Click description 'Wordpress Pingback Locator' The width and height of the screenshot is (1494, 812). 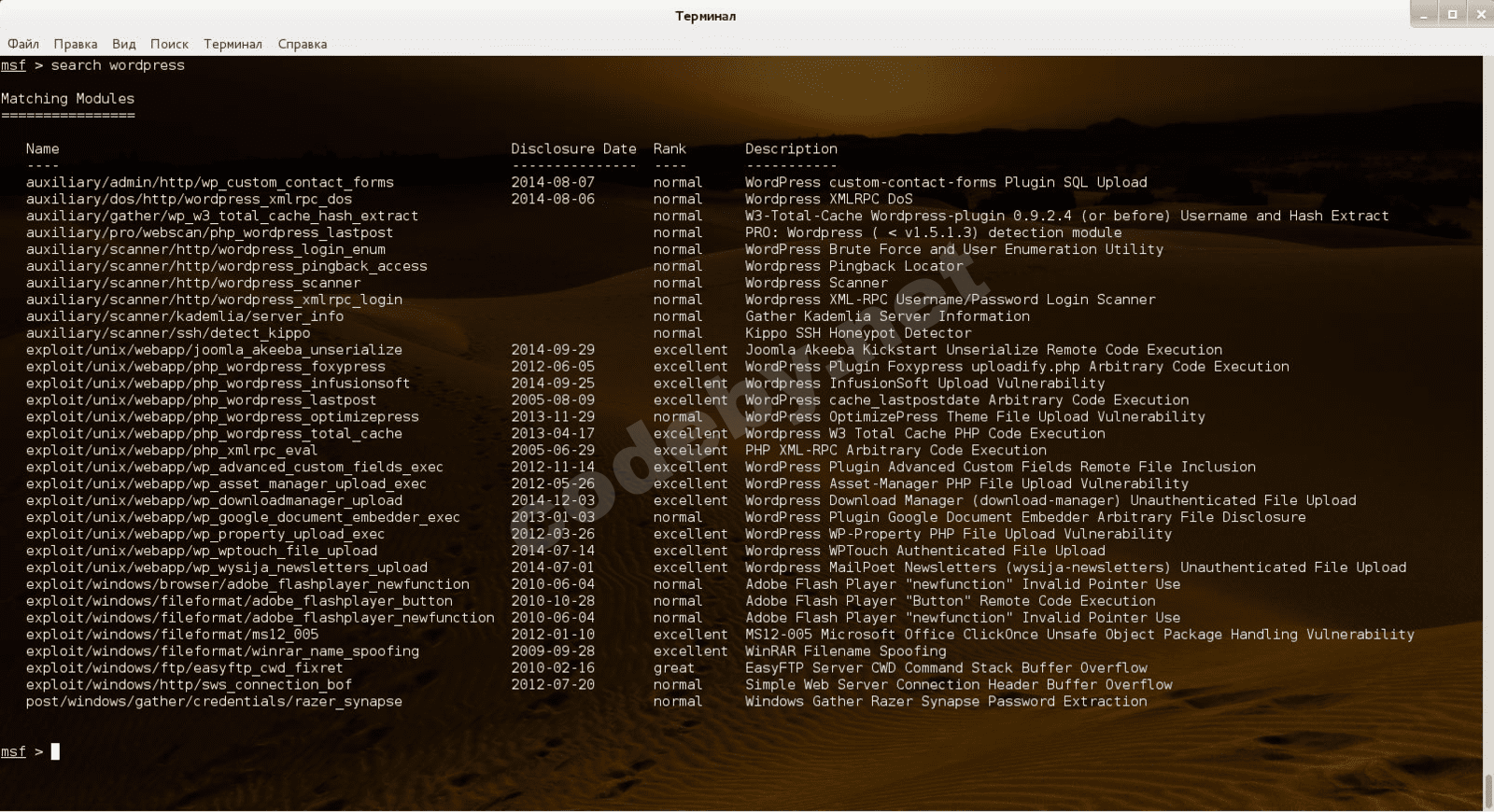854,267
